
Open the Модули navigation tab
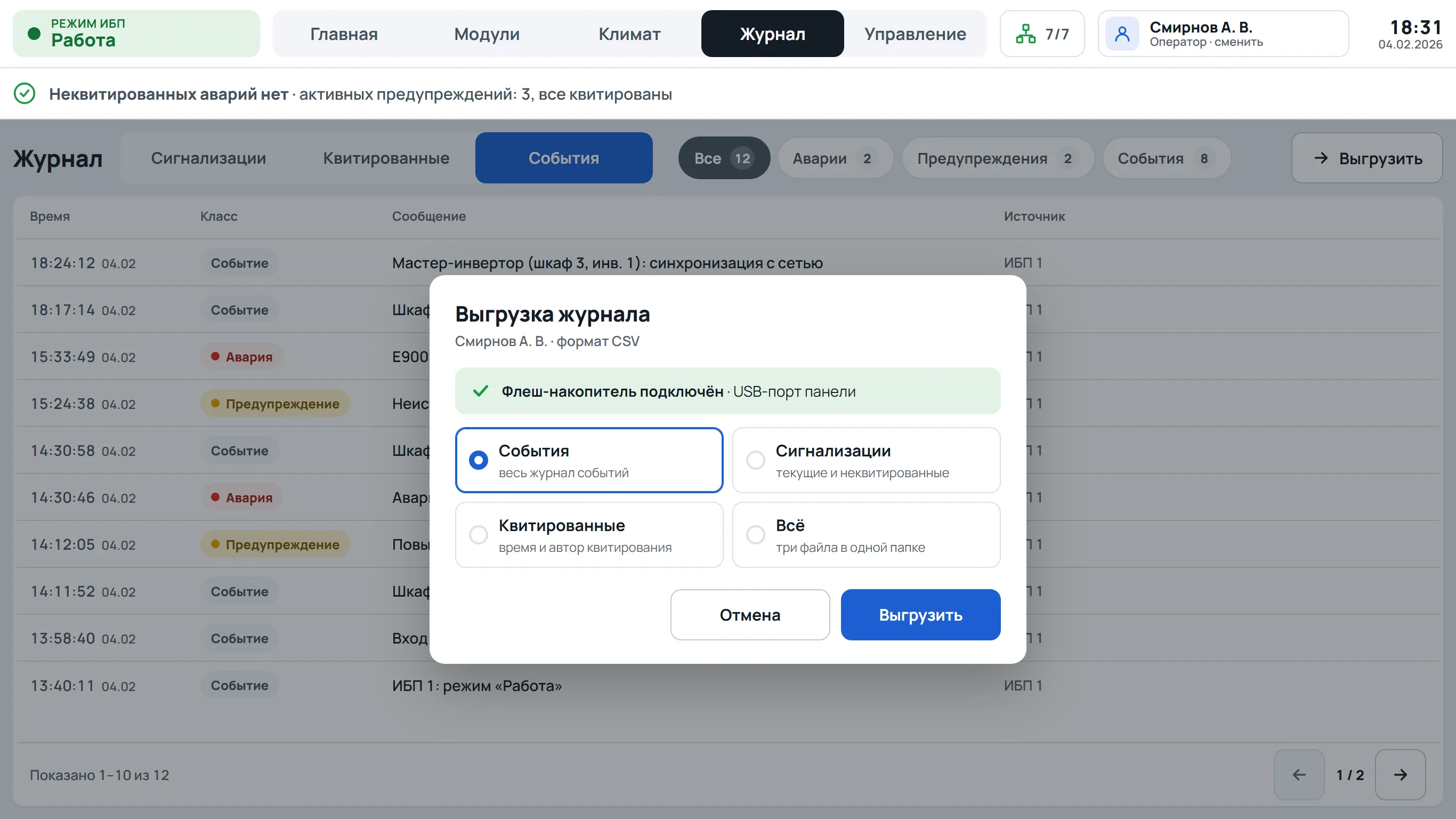tap(487, 34)
